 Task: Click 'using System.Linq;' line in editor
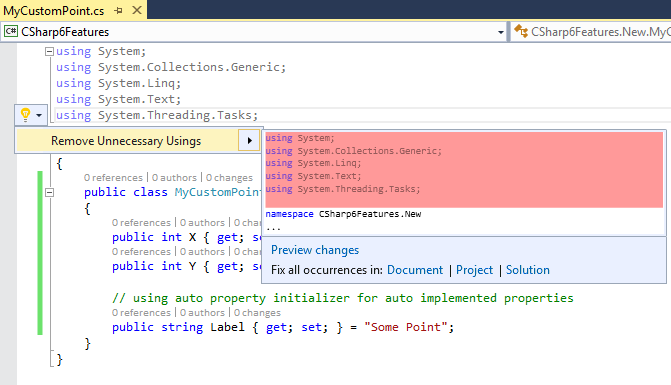pos(119,83)
